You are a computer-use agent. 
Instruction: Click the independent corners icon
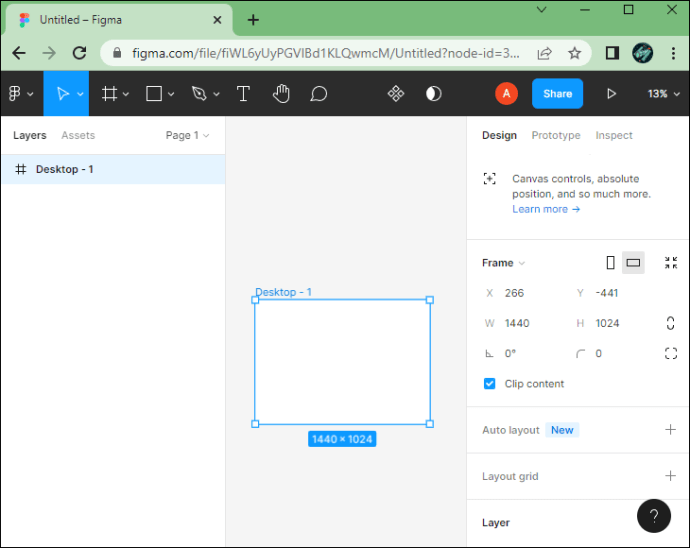click(671, 353)
